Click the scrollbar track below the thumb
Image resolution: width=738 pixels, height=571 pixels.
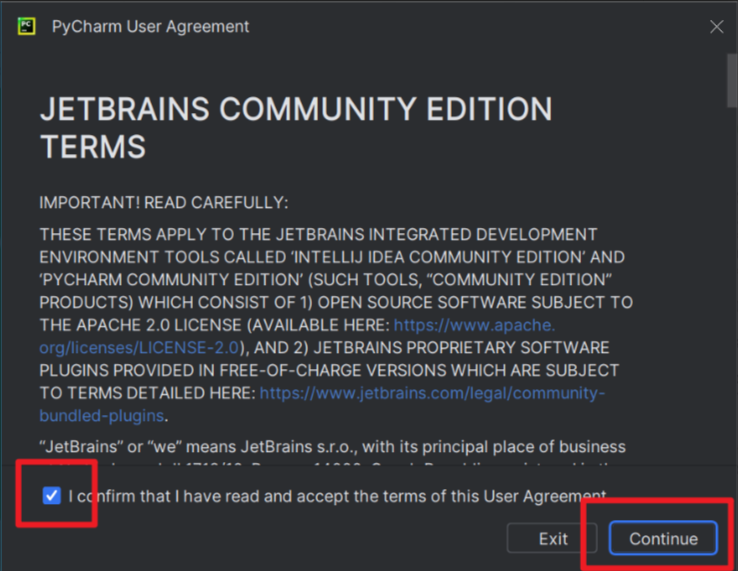(x=731, y=300)
